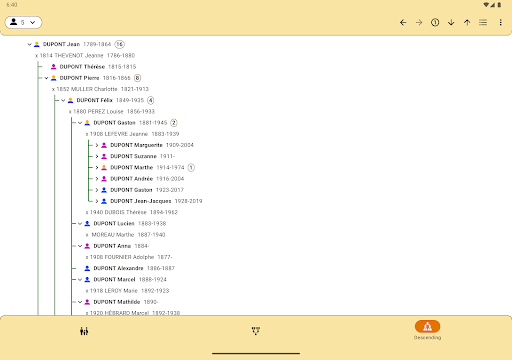This screenshot has height=360, width=512.
Task: Click the down arrow toolbar icon
Action: click(x=451, y=22)
